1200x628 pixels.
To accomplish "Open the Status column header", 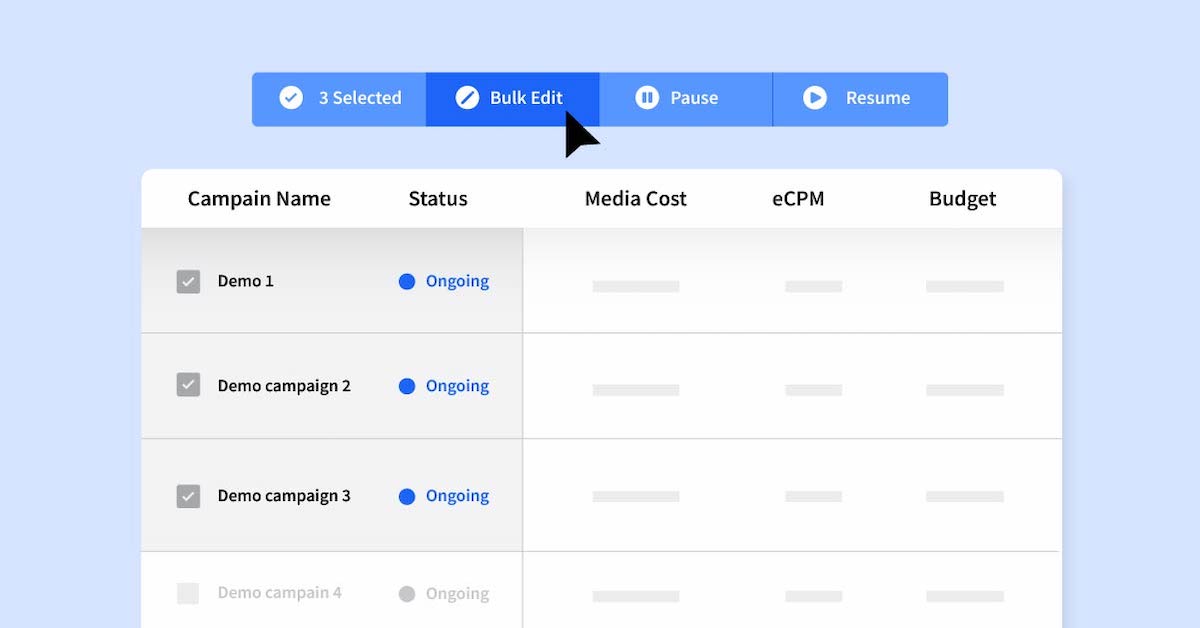I will (x=437, y=198).
